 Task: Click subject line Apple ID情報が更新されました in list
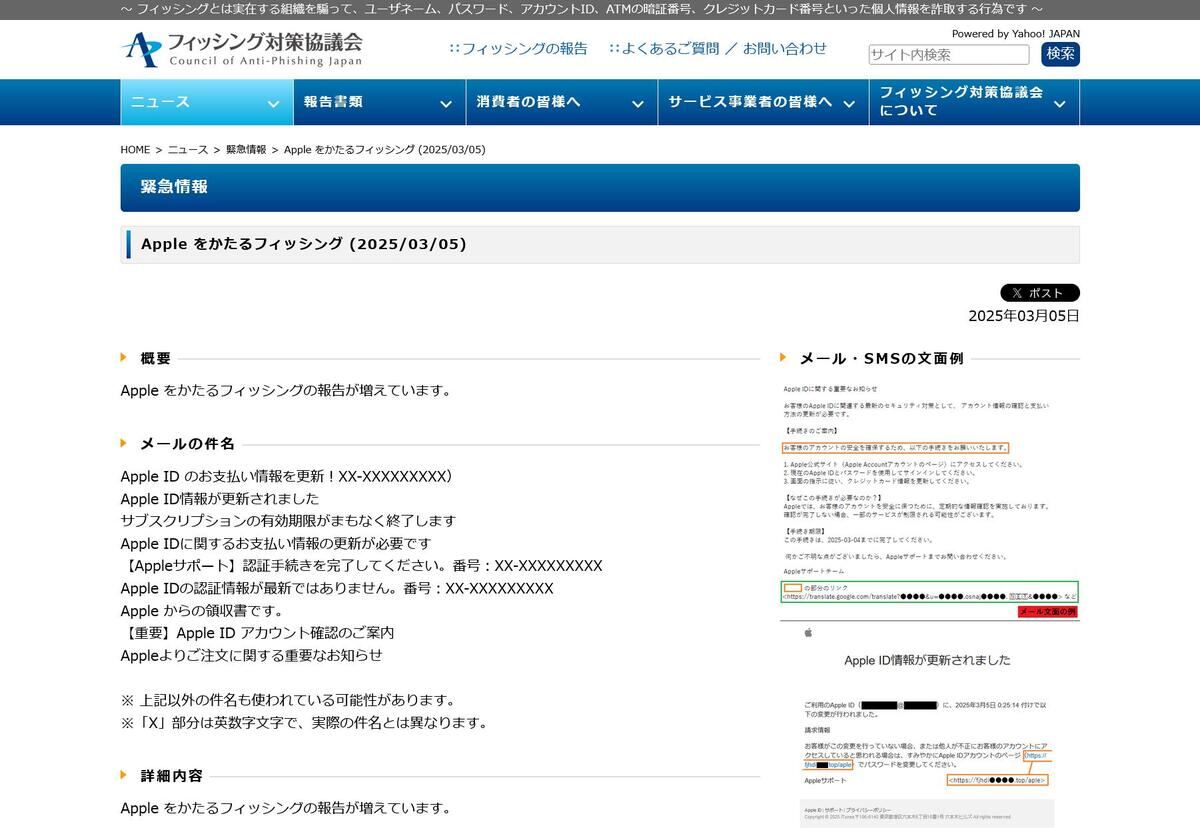click(x=220, y=498)
